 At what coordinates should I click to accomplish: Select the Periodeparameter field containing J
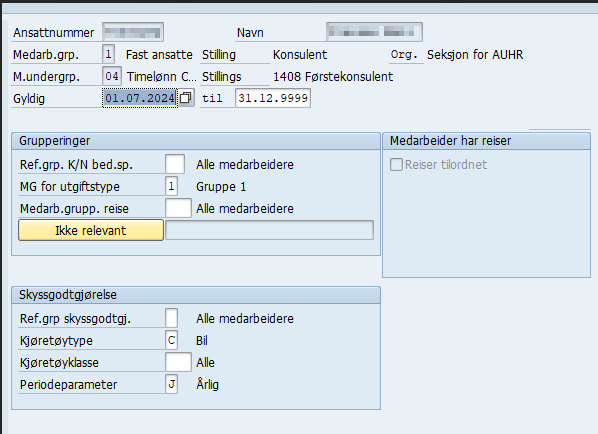click(x=172, y=384)
